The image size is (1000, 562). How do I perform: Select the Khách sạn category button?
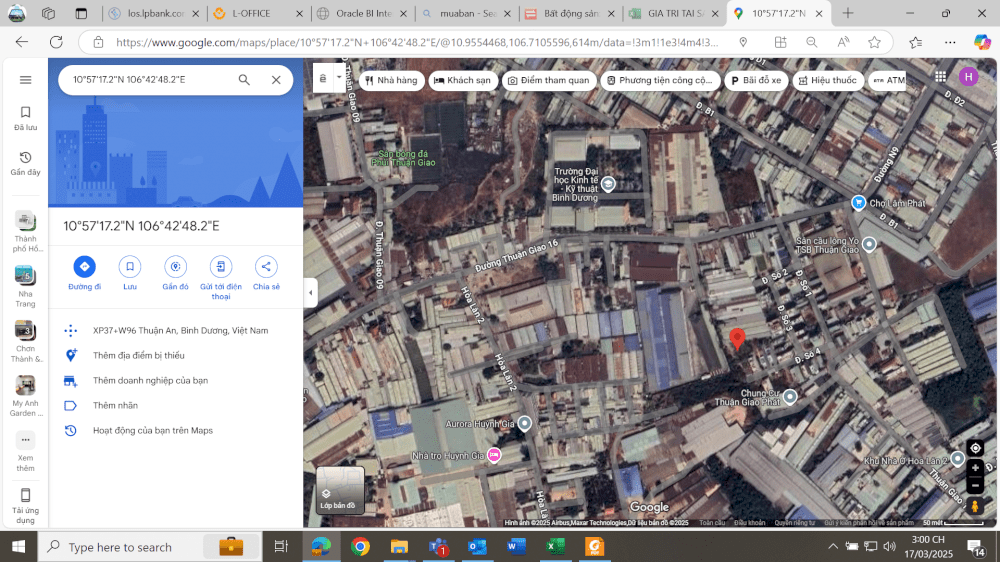point(462,80)
